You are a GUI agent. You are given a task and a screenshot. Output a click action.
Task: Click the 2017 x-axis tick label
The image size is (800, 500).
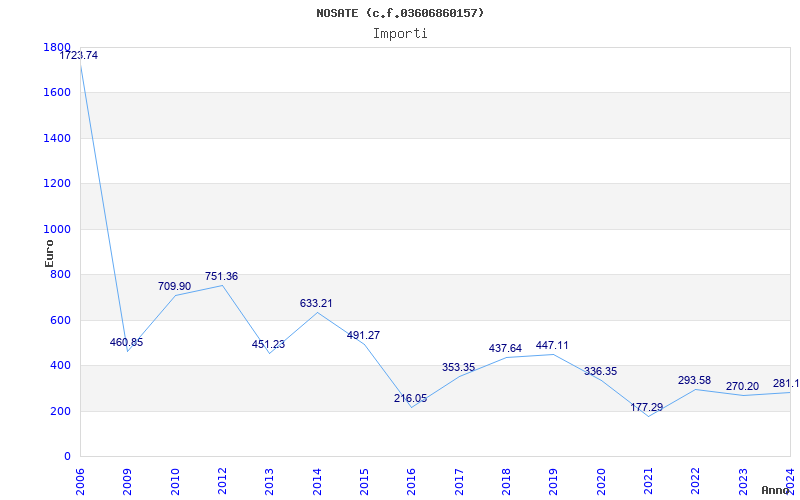pyautogui.click(x=459, y=482)
